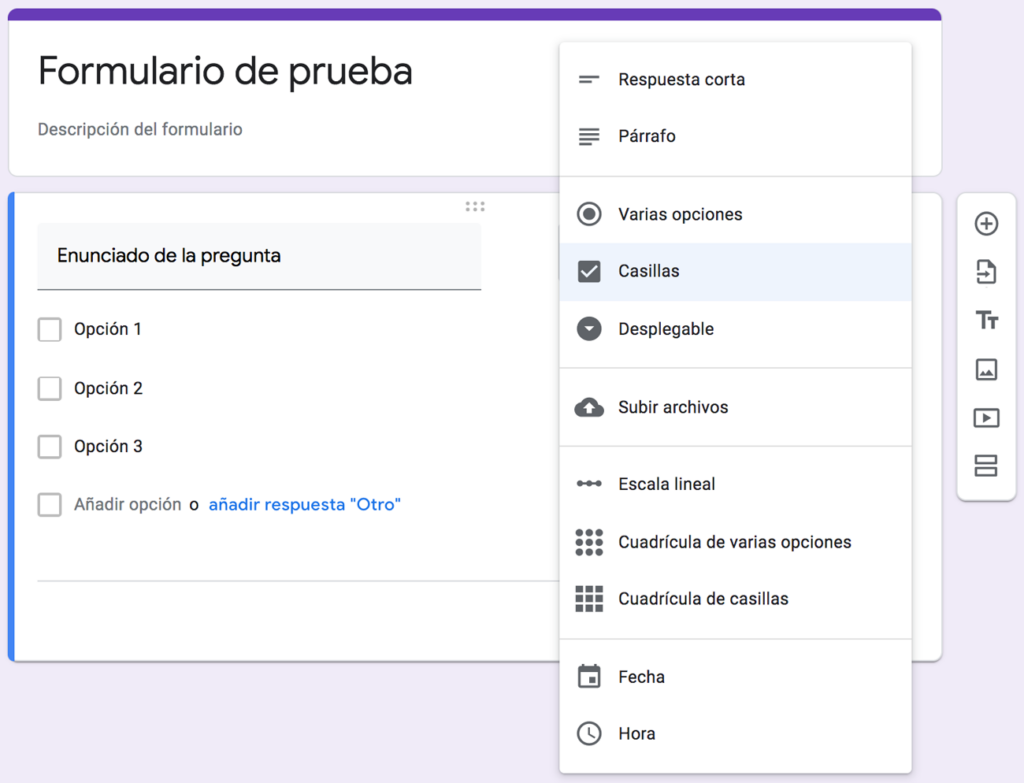Pick the Casillas option in menu

tap(649, 271)
